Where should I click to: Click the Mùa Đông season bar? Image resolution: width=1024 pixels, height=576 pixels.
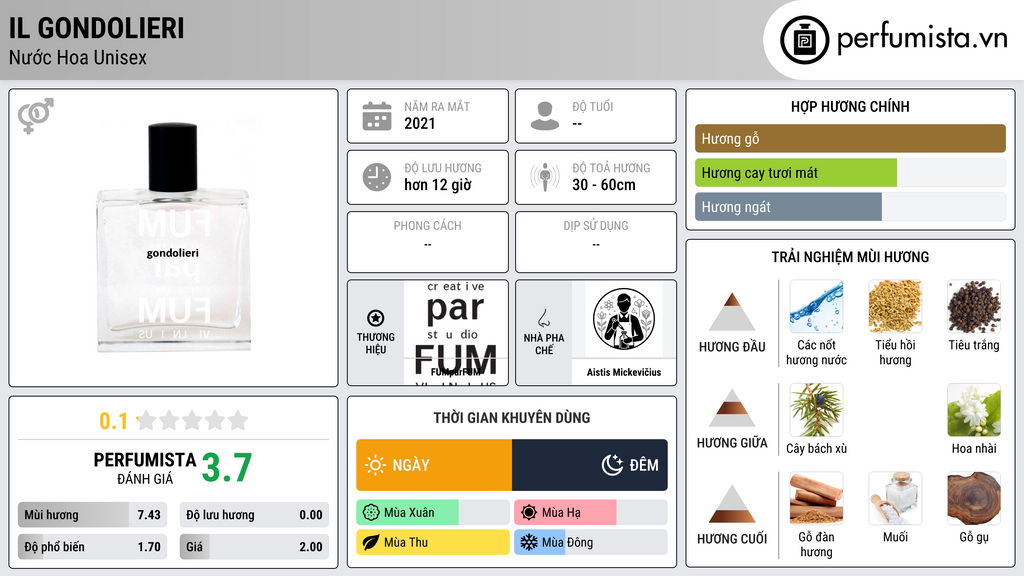pos(591,542)
